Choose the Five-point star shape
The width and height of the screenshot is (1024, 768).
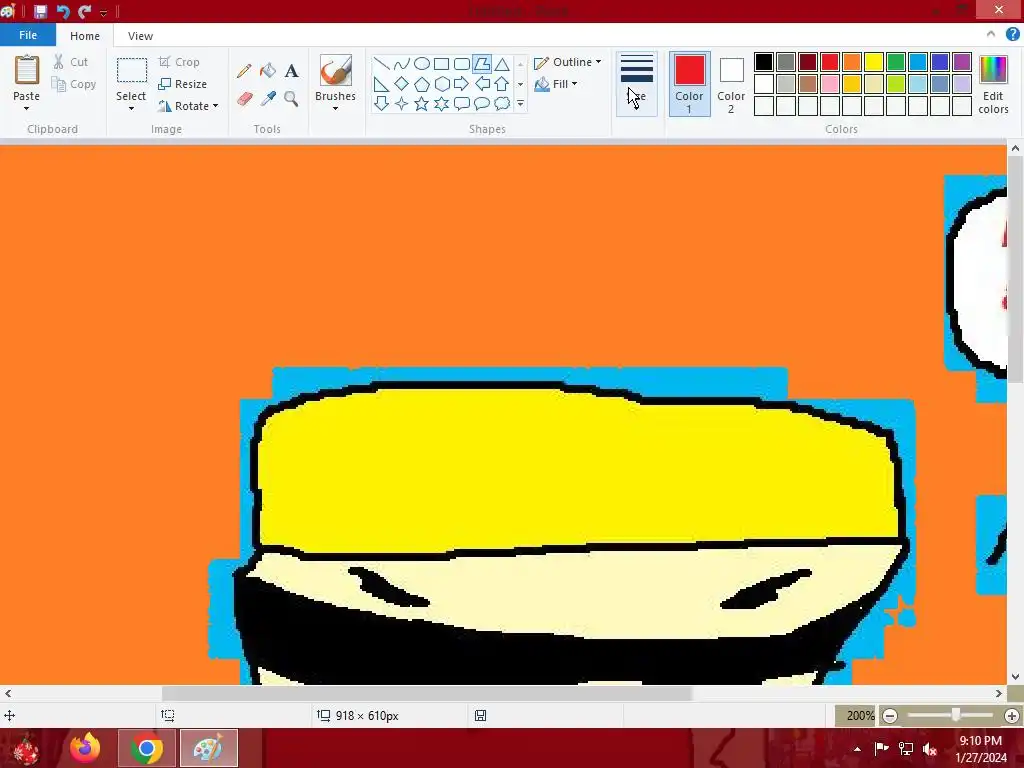click(x=422, y=103)
